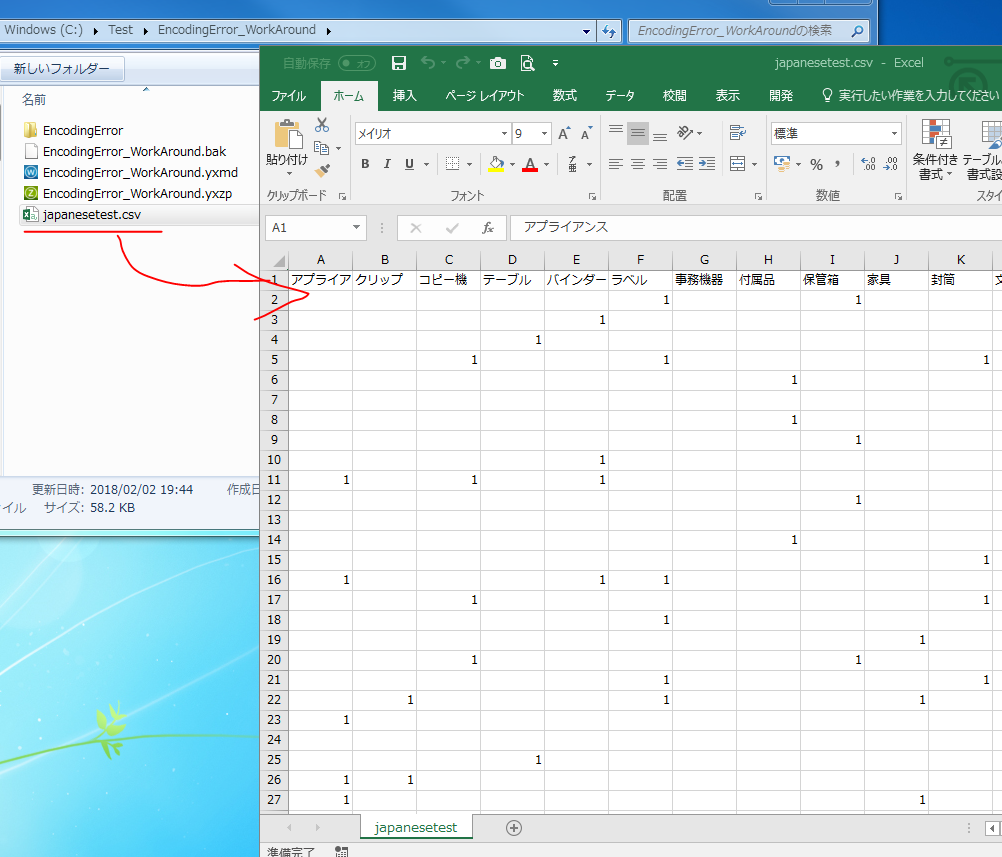This screenshot has height=857, width=1002.
Task: Select the Format Painter brush icon
Action: tap(322, 170)
